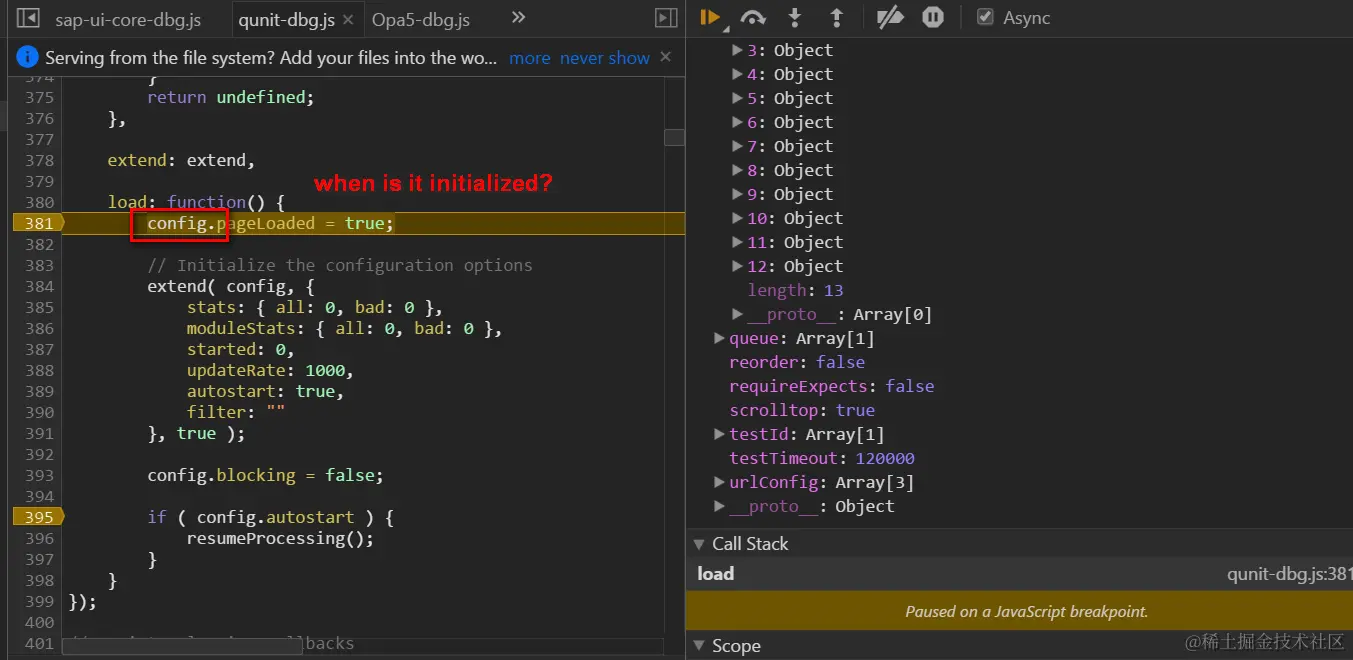1353x660 pixels.
Task: Resume script execution
Action: [711, 17]
